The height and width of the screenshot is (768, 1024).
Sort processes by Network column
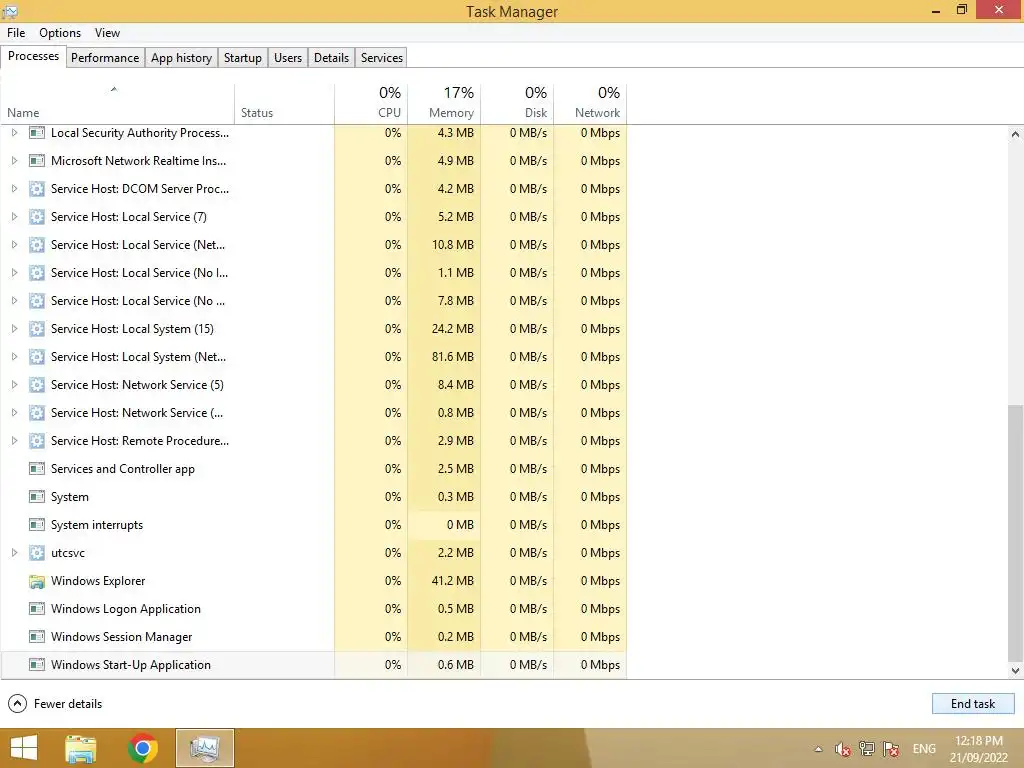[x=590, y=104]
